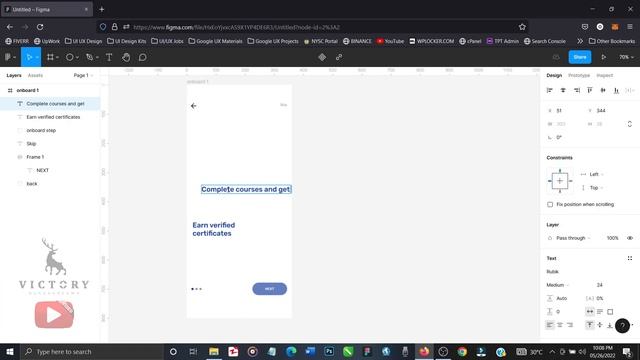This screenshot has height=360, width=640.
Task: Open the Other Bookmarks folder
Action: 612,41
